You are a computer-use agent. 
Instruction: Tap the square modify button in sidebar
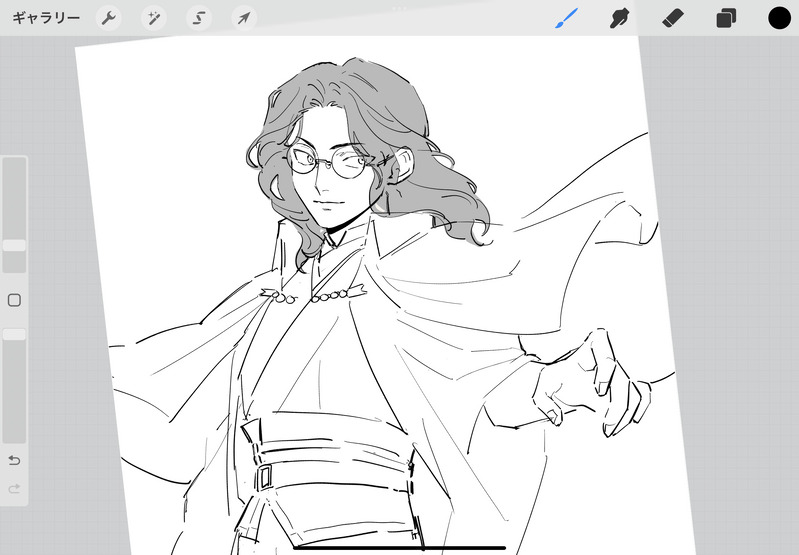[14, 300]
